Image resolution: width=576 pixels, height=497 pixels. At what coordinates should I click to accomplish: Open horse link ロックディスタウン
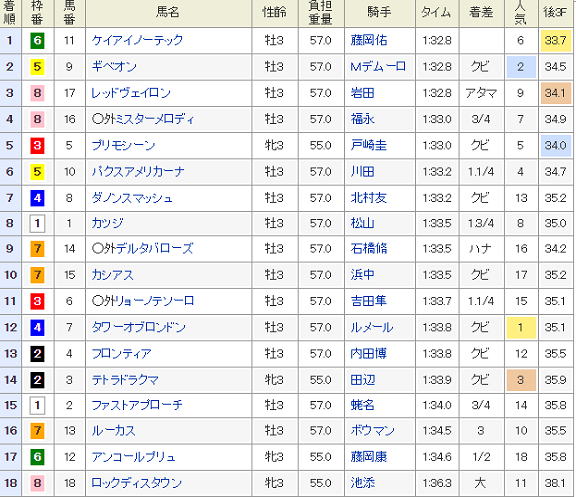pyautogui.click(x=136, y=483)
